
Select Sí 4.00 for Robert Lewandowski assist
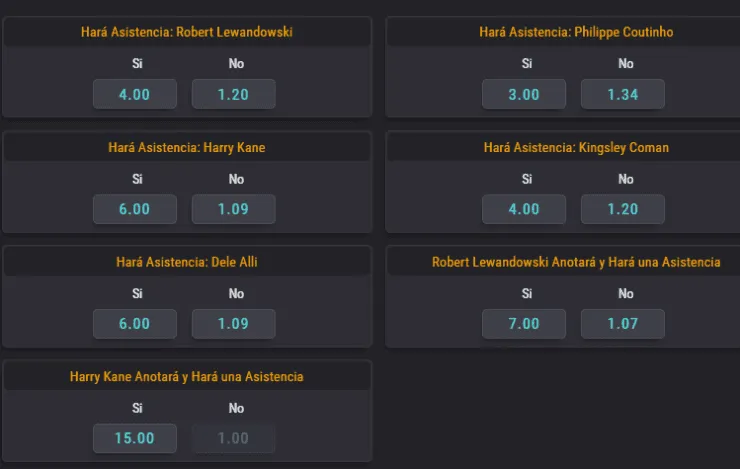pyautogui.click(x=134, y=94)
